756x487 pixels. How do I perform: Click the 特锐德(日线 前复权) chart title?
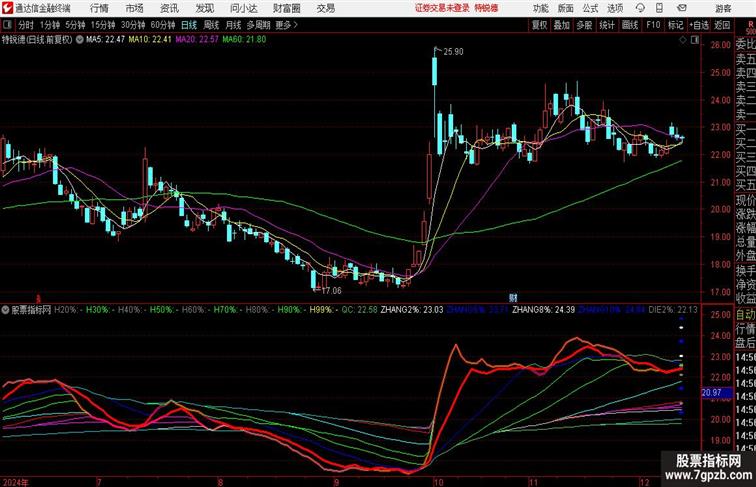click(37, 40)
